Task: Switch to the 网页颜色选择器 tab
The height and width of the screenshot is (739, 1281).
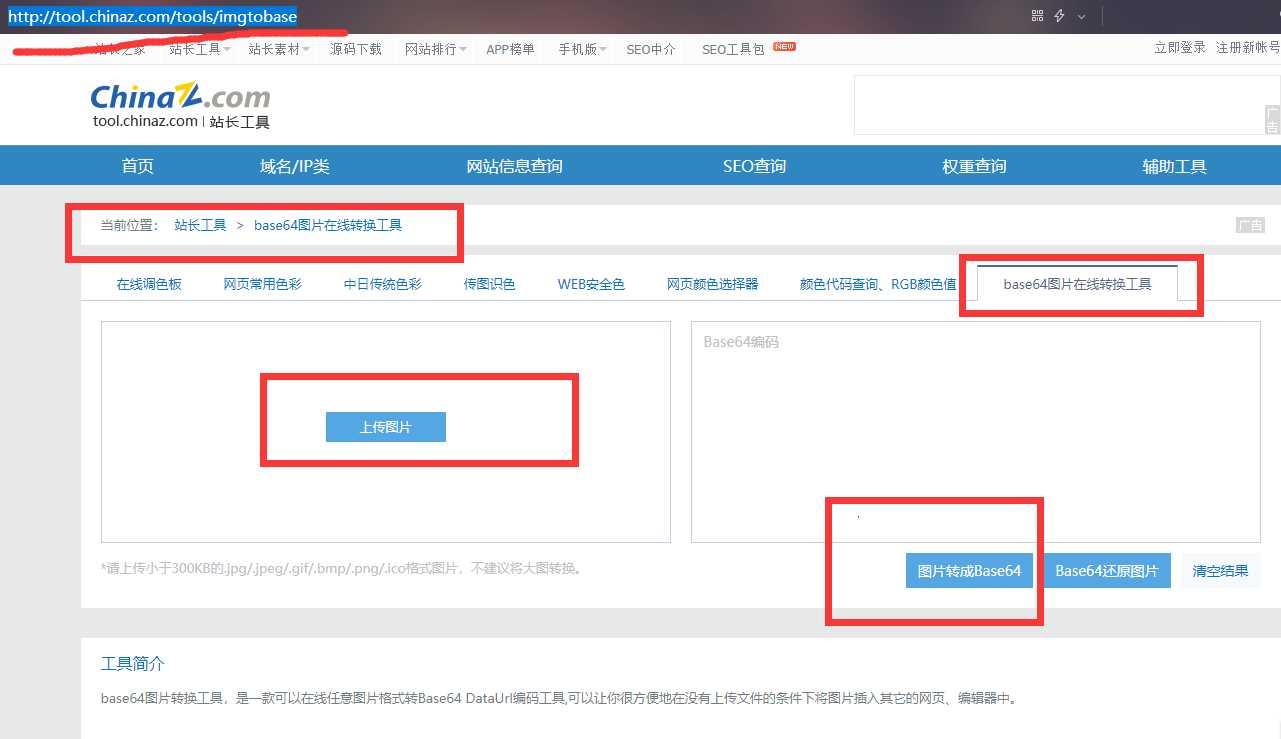Action: [713, 284]
